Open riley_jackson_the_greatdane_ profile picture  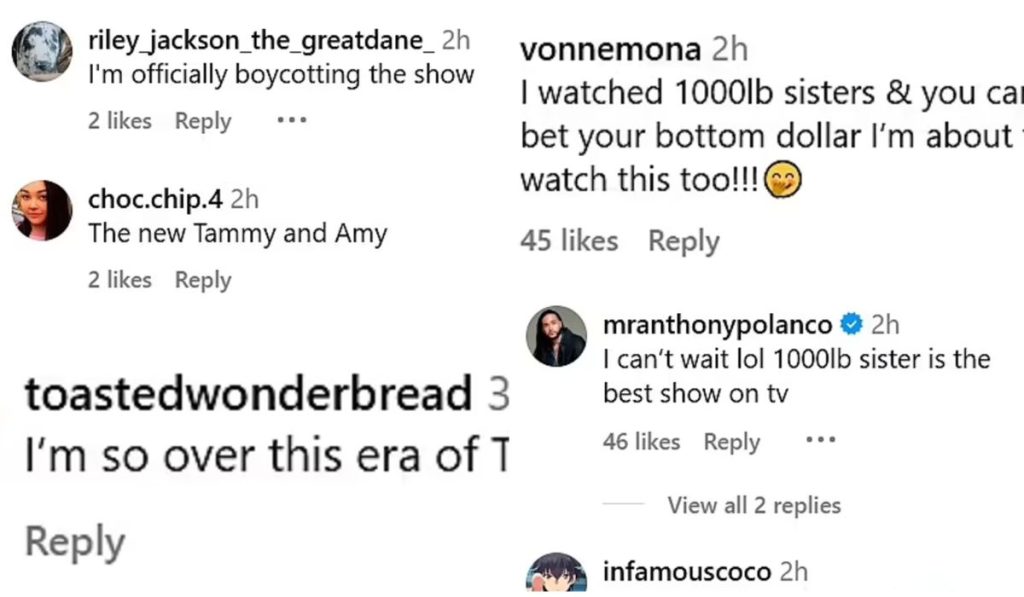42,52
